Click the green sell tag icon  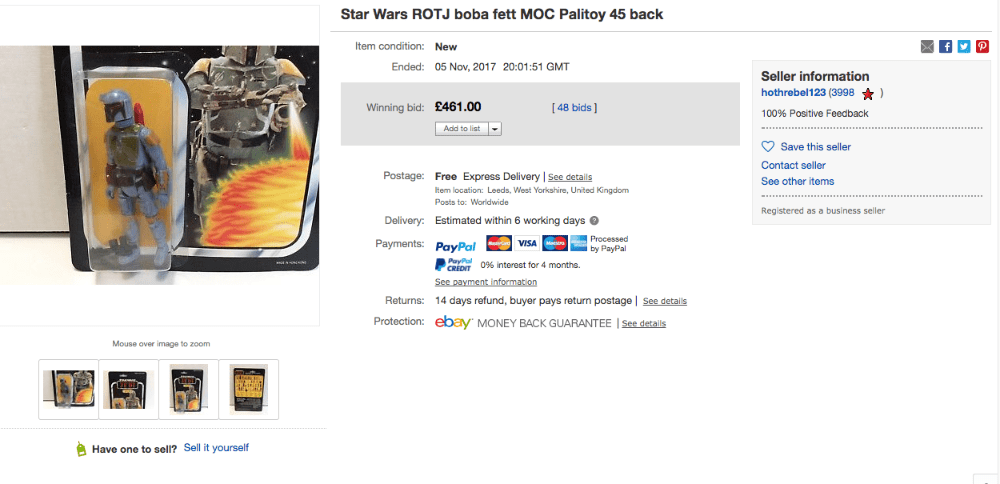(x=80, y=449)
